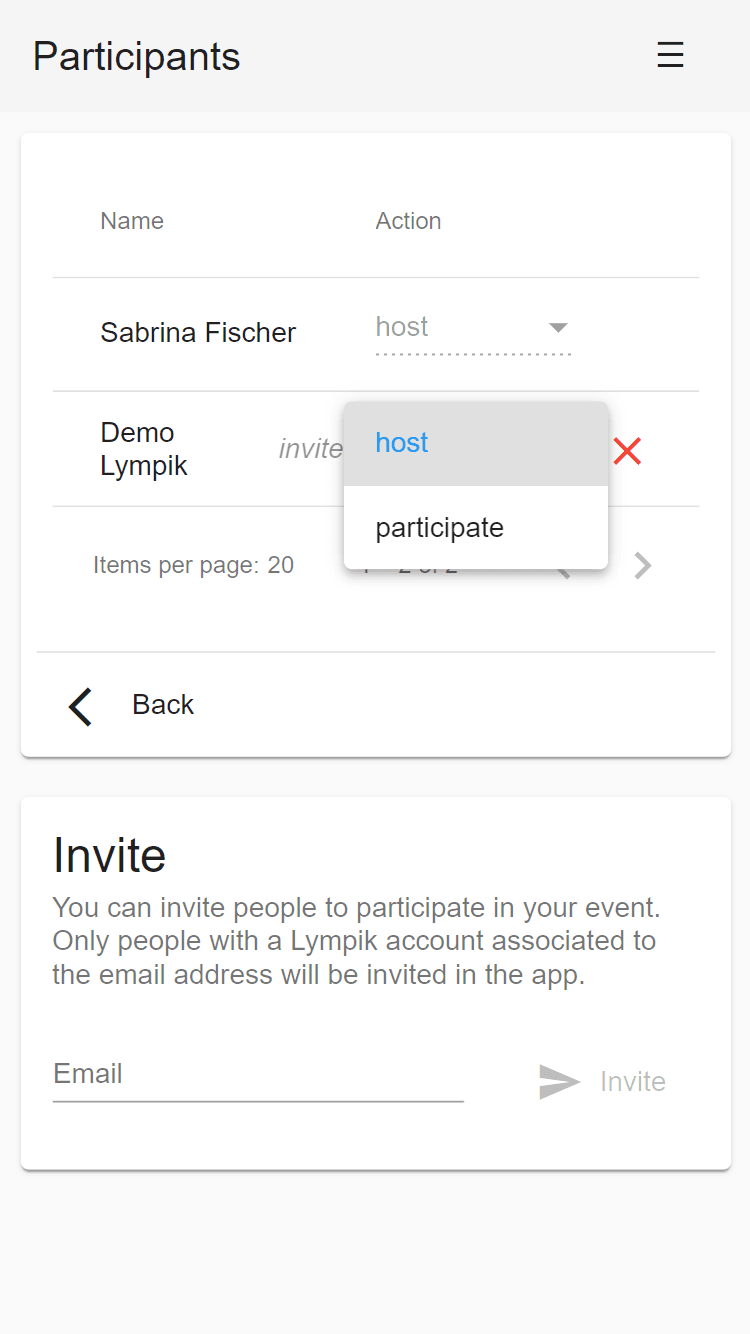Screen dimensions: 750x1334
Task: Click the back chevron arrow icon
Action: tap(80, 706)
